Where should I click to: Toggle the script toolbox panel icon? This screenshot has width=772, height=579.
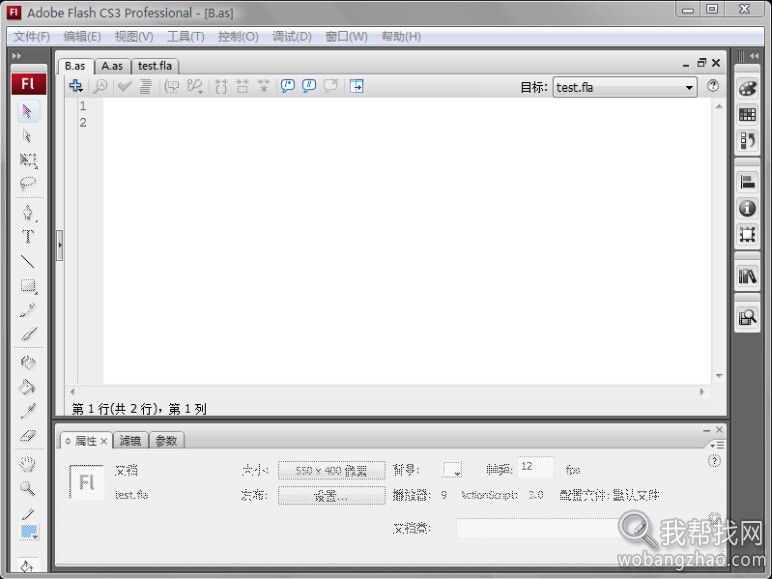point(356,86)
